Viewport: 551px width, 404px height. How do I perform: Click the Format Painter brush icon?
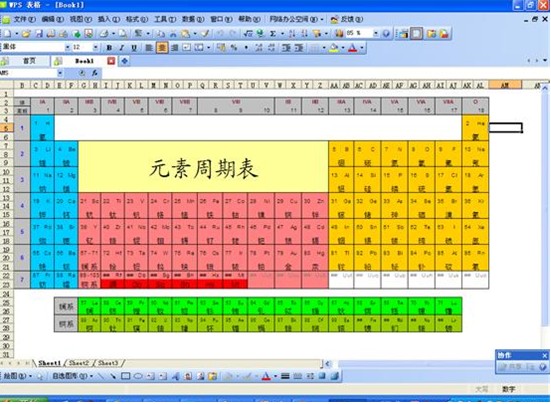coord(206,34)
